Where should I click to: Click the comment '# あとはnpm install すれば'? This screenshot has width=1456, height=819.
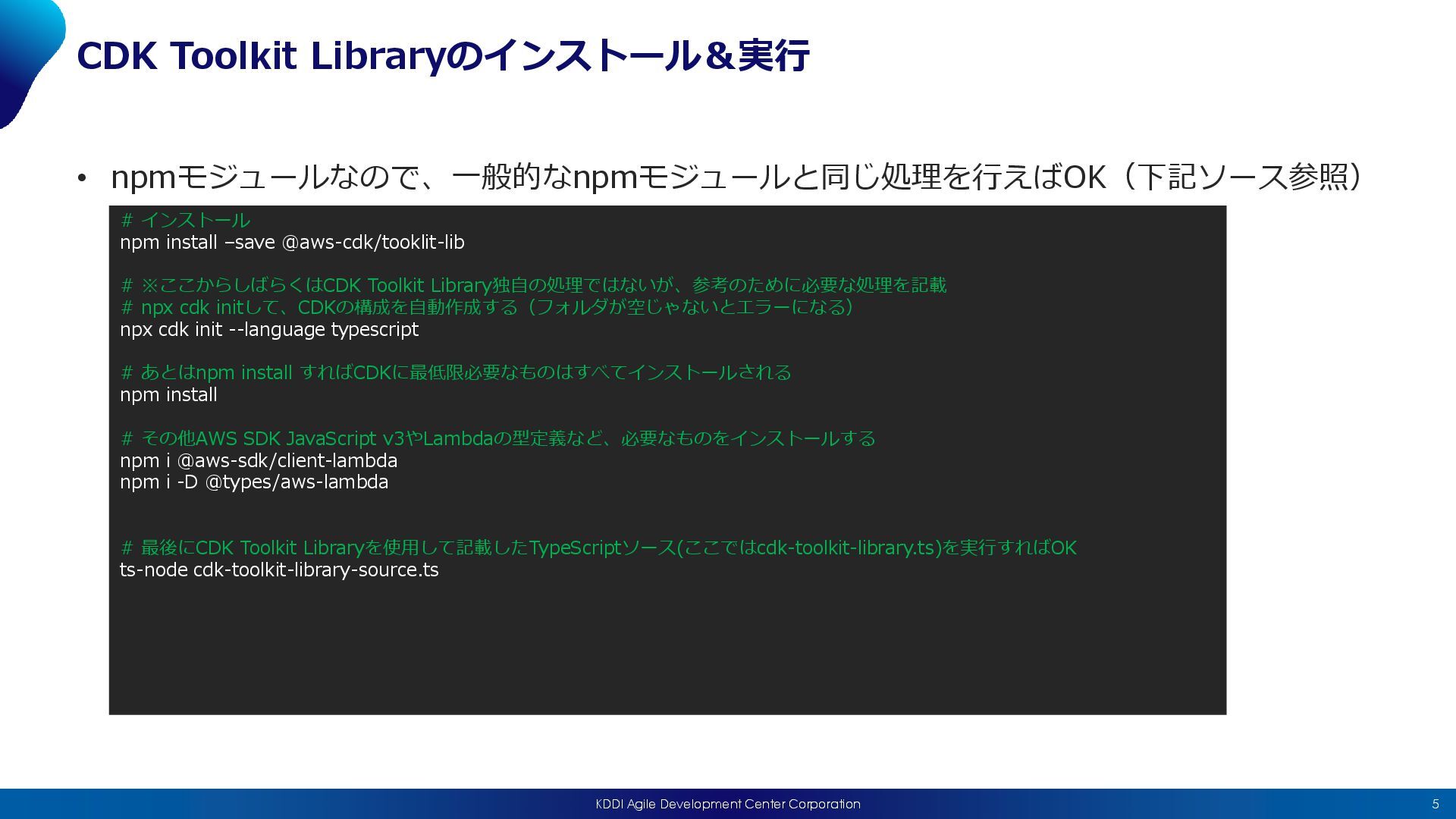pyautogui.click(x=456, y=372)
